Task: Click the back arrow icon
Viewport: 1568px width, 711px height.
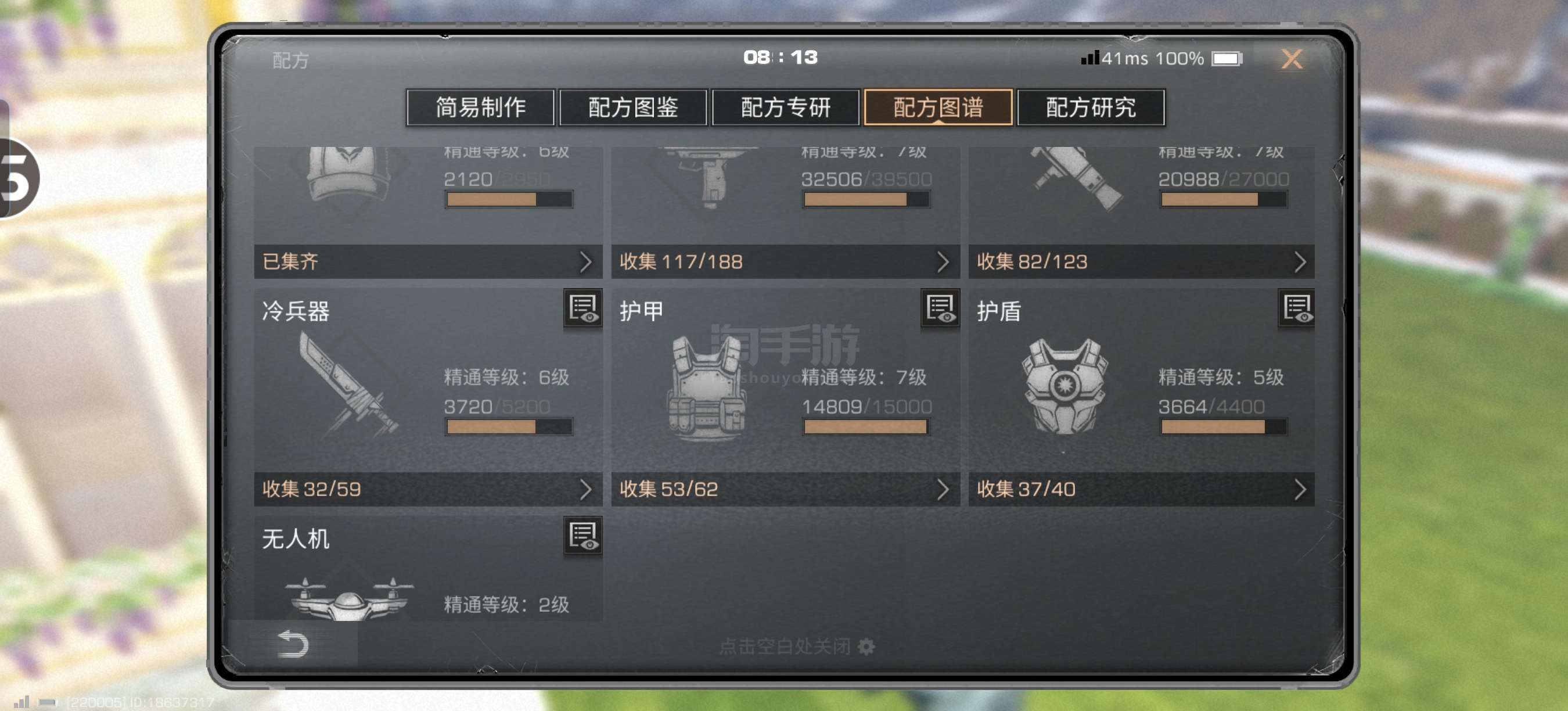Action: tap(293, 644)
